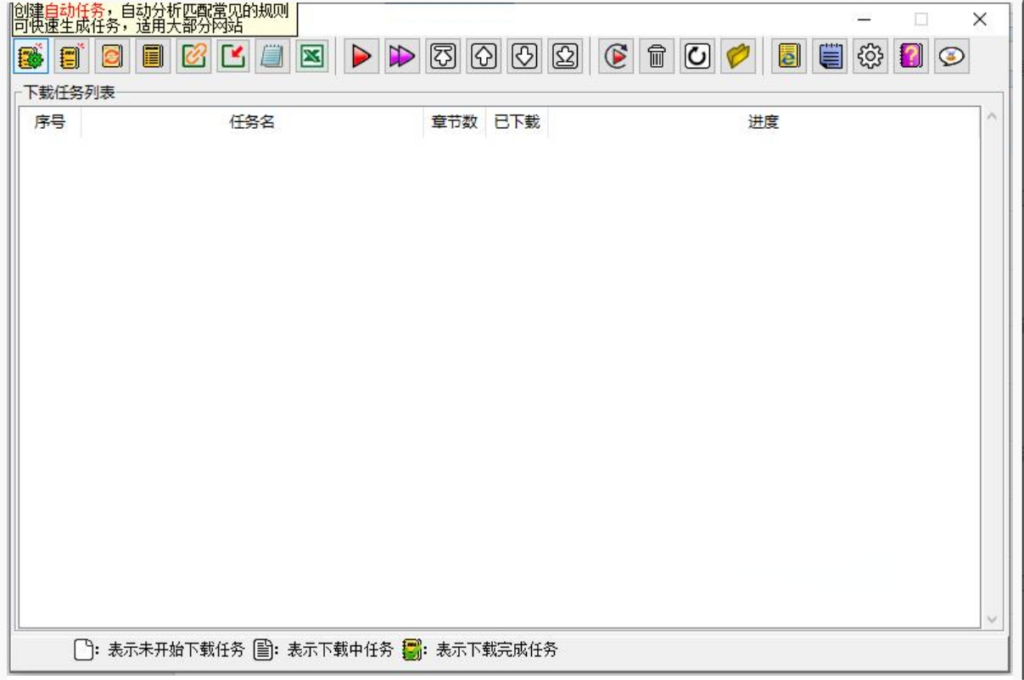1024x680 pixels.
Task: Move task to top with the barred up arrow
Action: click(x=443, y=57)
